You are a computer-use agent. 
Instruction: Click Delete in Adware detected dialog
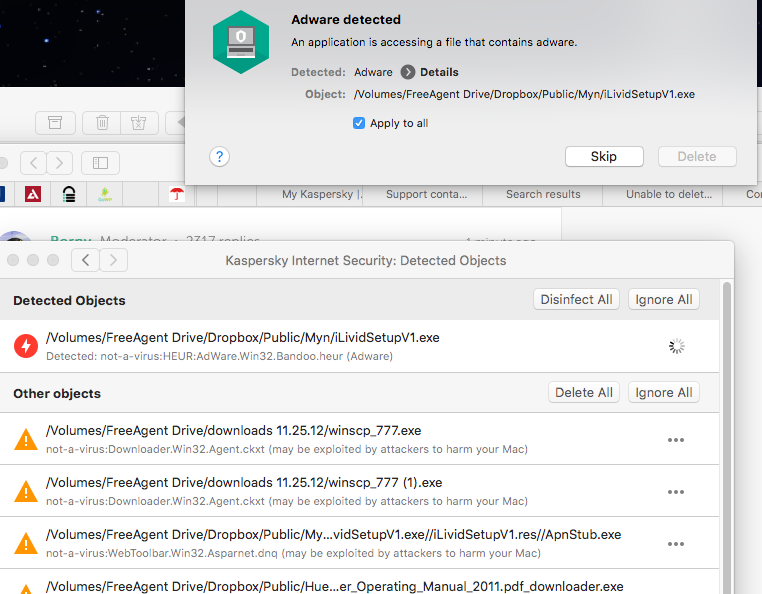pyautogui.click(x=697, y=157)
